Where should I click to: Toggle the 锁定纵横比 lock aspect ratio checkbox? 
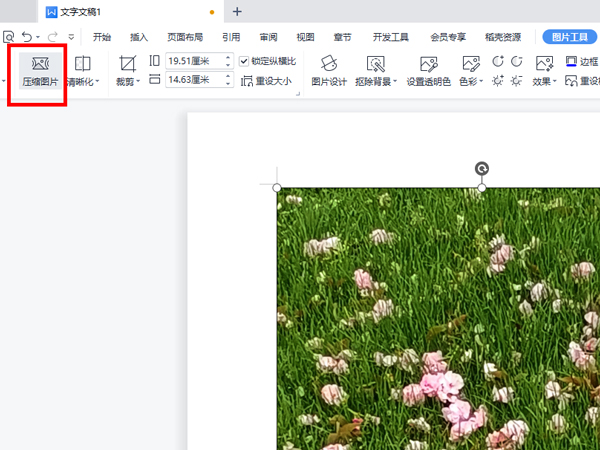pyautogui.click(x=244, y=61)
